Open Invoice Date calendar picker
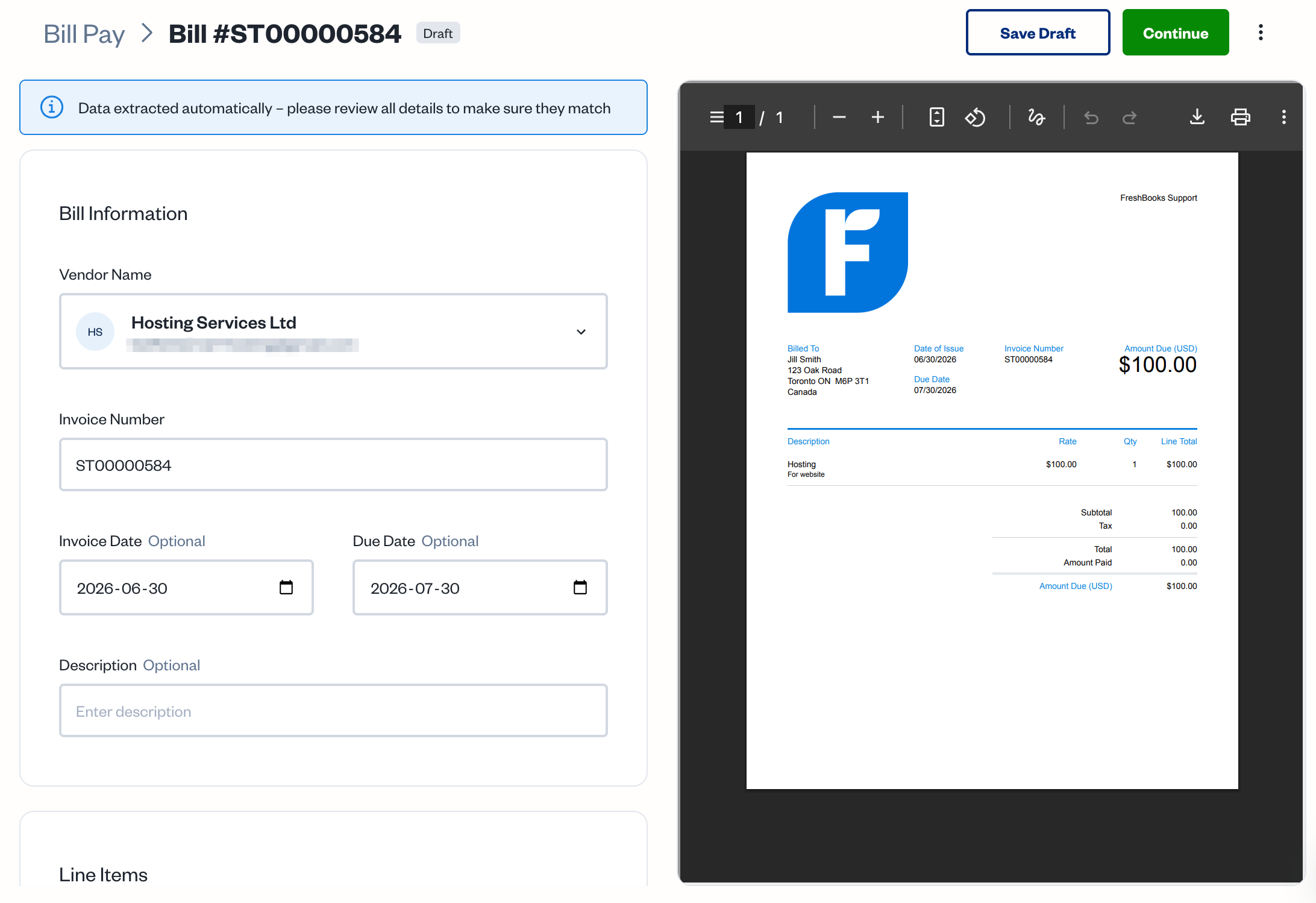 pos(286,587)
